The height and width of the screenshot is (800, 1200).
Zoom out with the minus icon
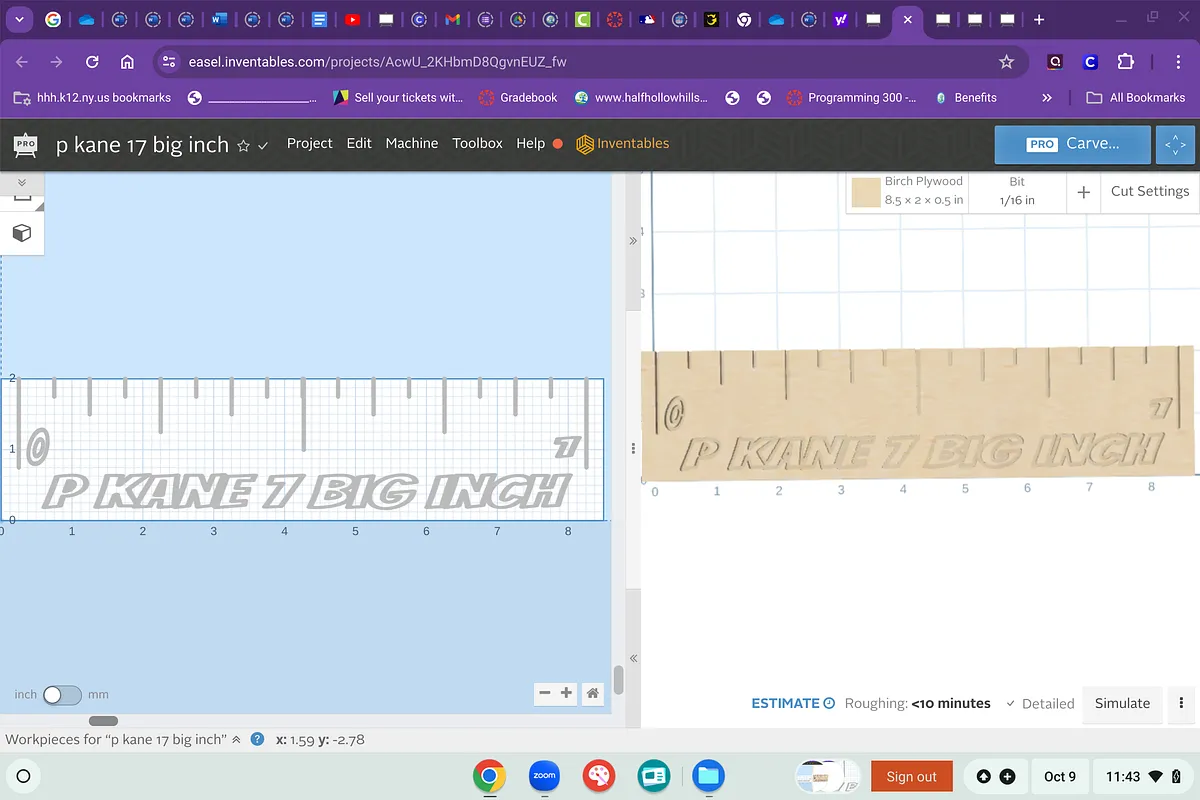545,693
